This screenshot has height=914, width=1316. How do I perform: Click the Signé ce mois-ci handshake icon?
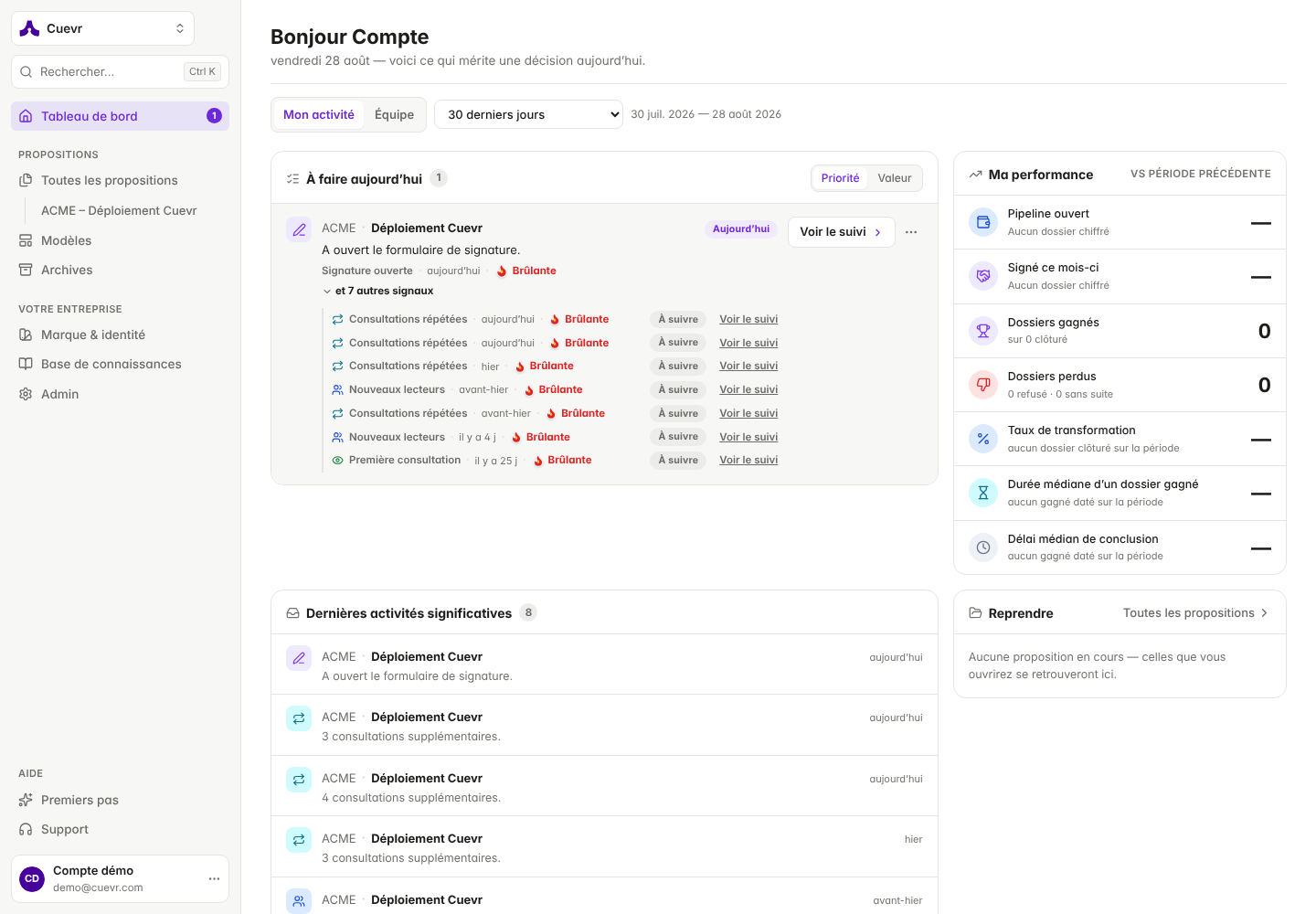[983, 276]
